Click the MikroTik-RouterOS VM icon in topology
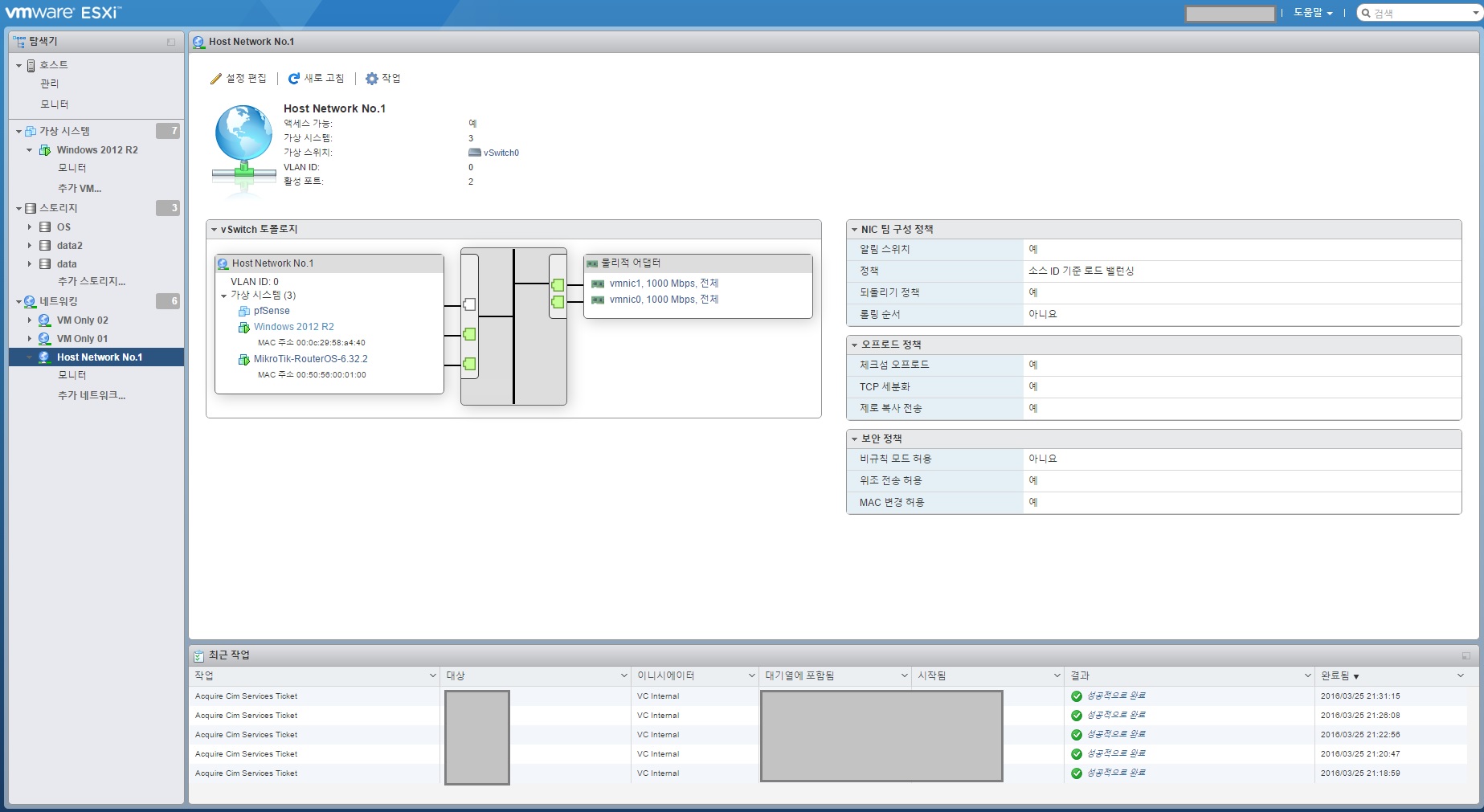The height and width of the screenshot is (812, 1484). tap(244, 359)
